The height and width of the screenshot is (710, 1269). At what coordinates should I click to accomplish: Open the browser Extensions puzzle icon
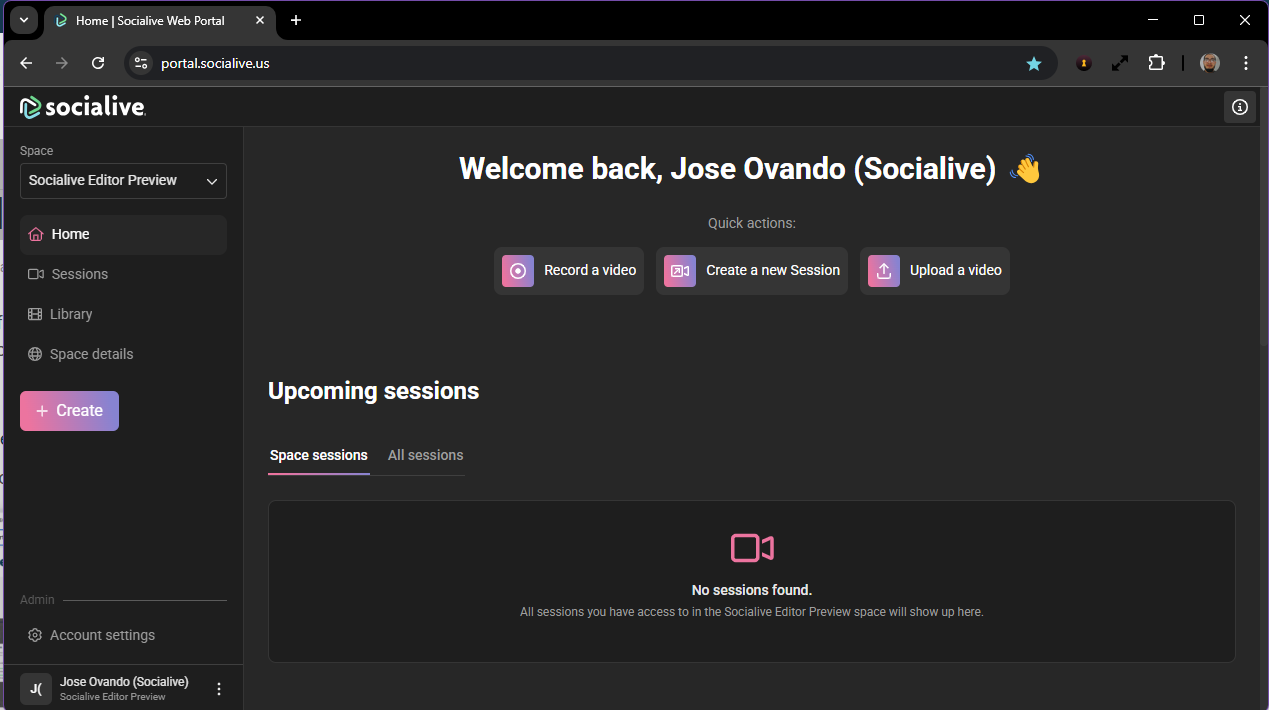click(1156, 63)
